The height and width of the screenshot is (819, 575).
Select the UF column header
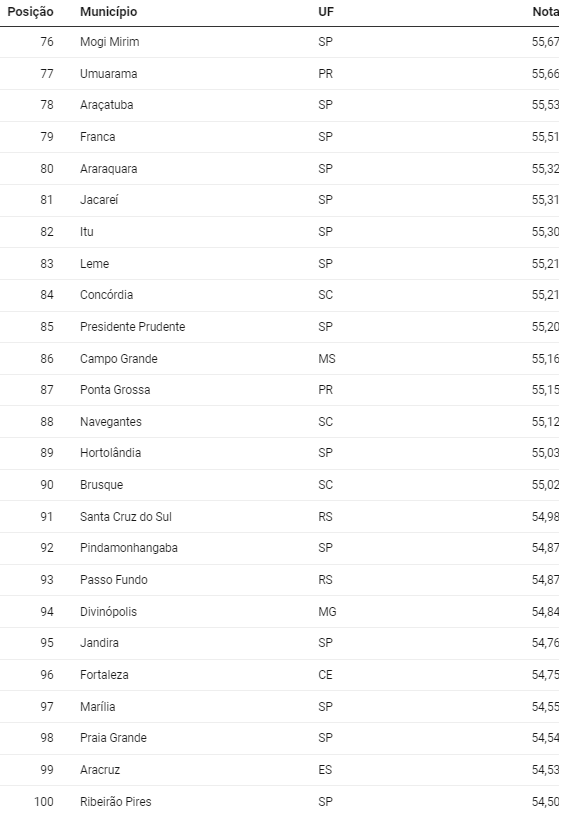pos(326,11)
